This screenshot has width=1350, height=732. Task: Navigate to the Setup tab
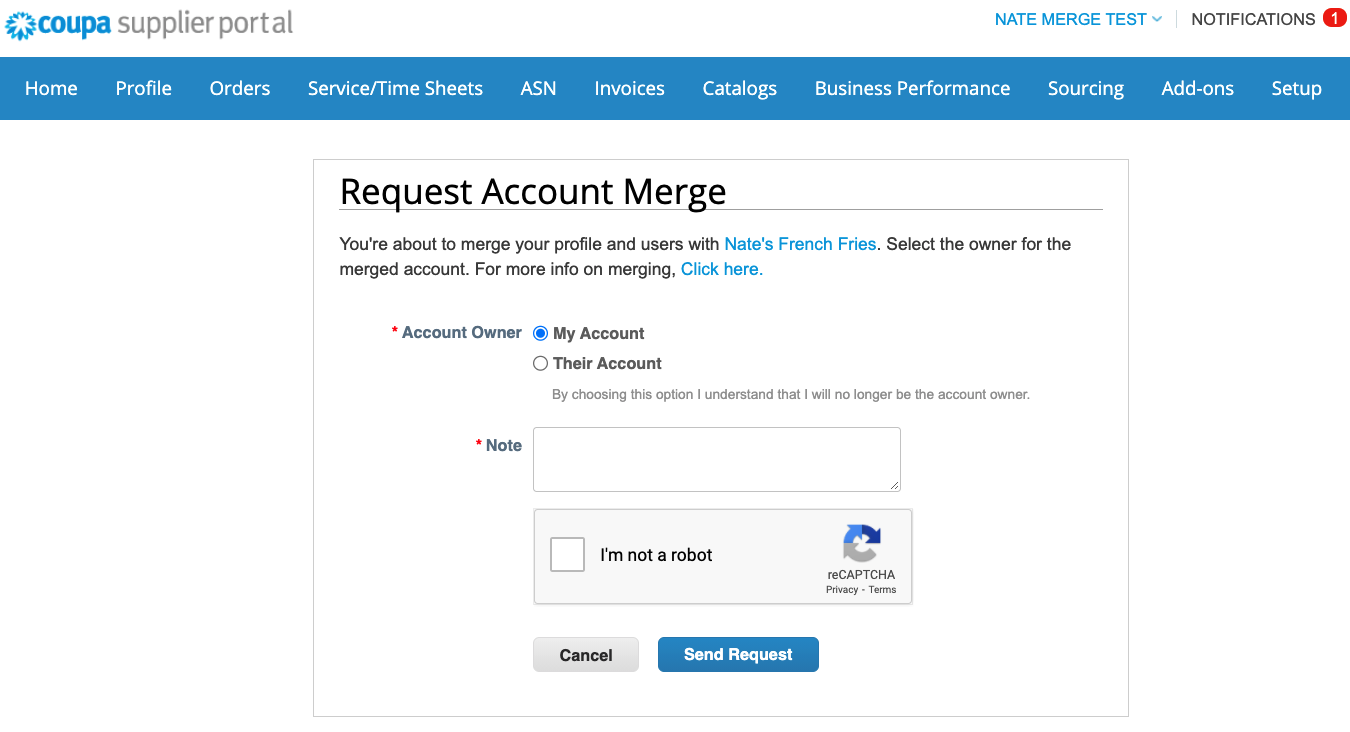click(x=1296, y=88)
